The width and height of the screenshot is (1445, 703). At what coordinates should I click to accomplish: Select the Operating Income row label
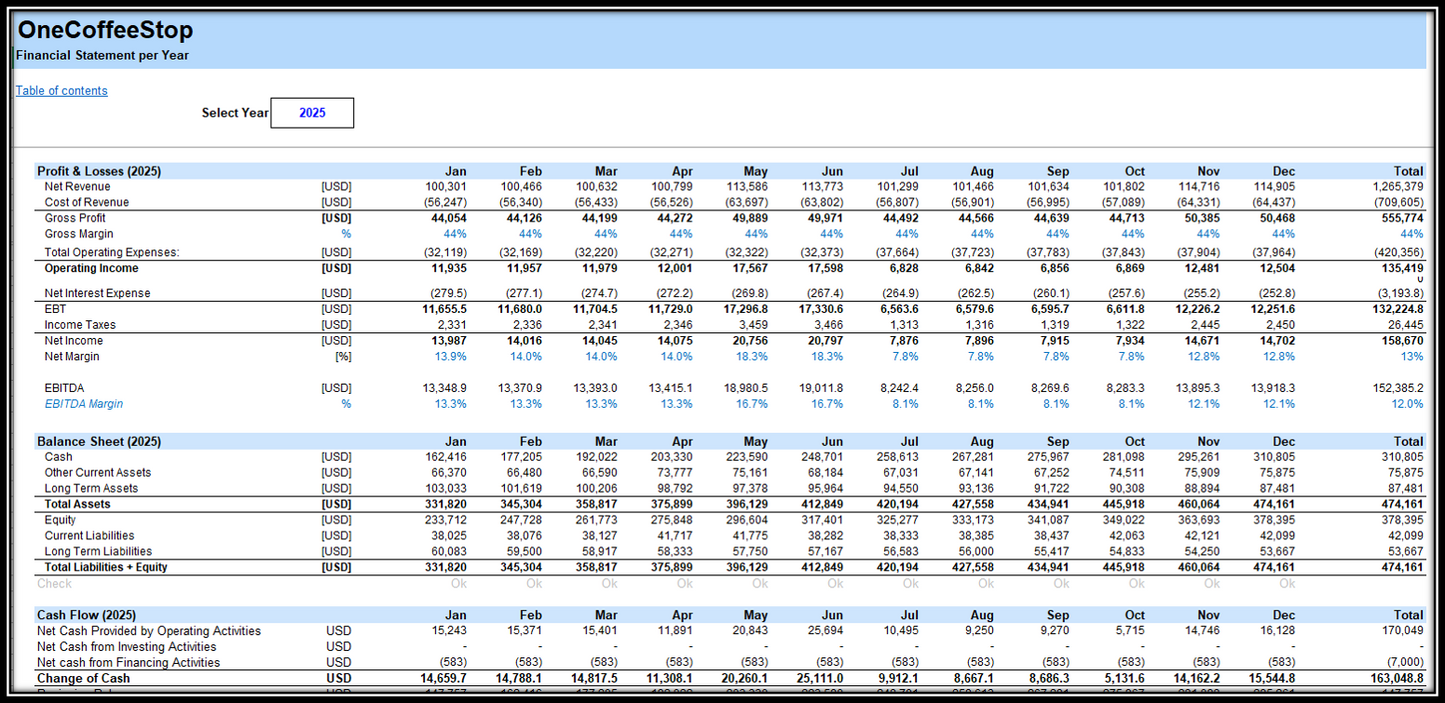(92, 269)
